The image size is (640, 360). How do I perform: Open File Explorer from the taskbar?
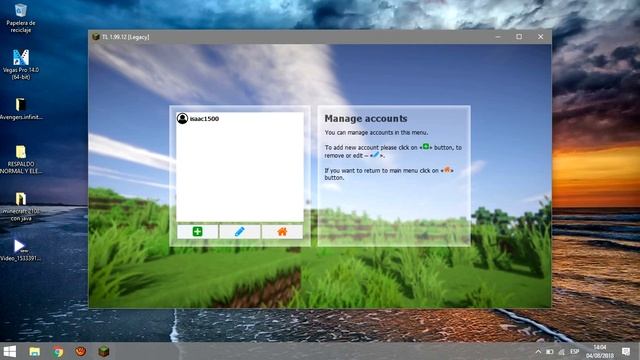tap(35, 351)
